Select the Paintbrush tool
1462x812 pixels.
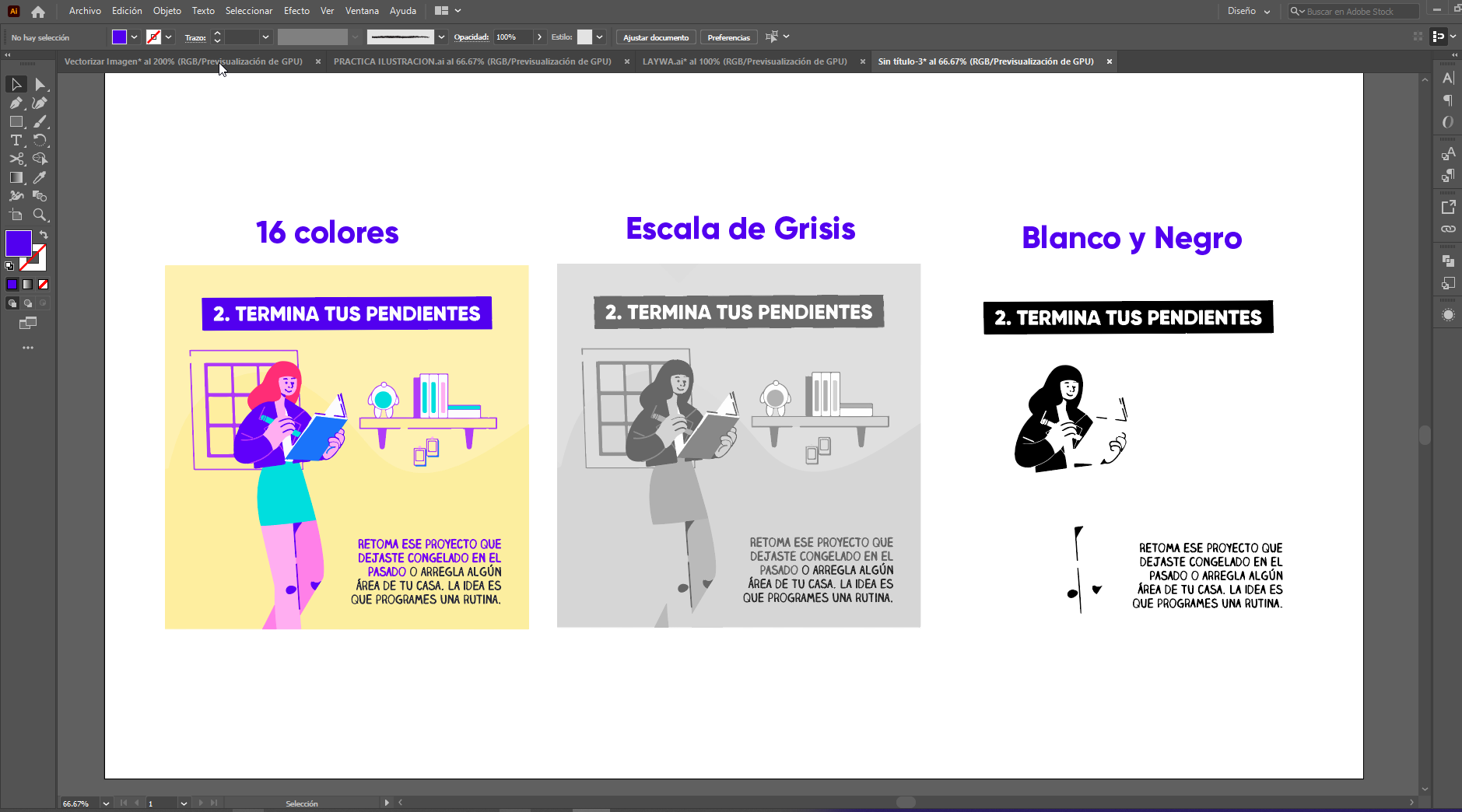pos(40,121)
